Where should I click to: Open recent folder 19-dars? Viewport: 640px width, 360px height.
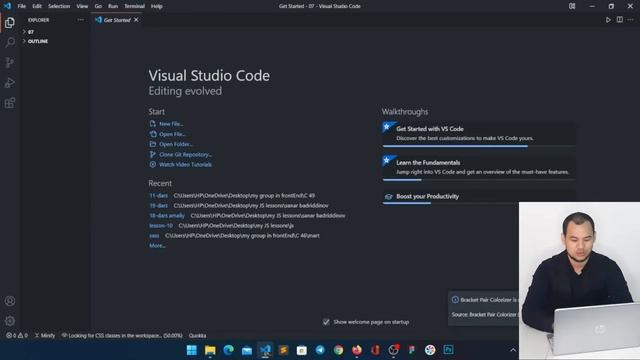(x=158, y=206)
